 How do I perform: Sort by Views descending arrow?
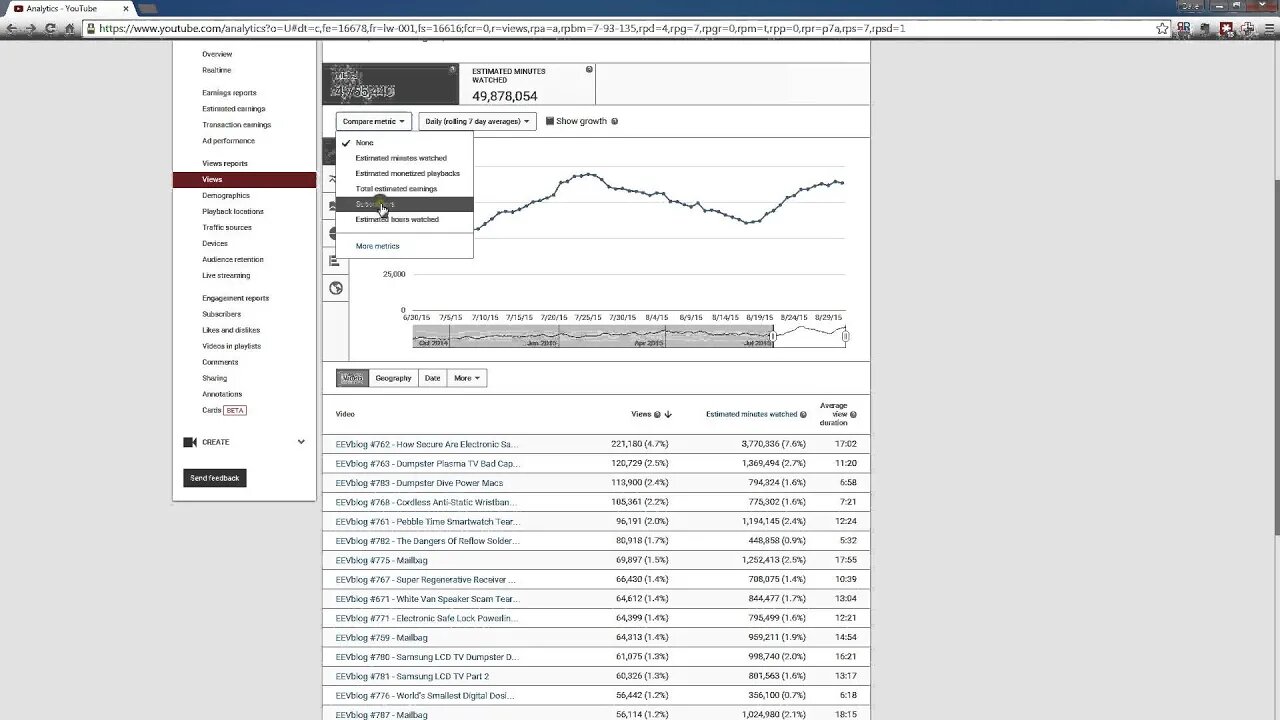point(668,414)
